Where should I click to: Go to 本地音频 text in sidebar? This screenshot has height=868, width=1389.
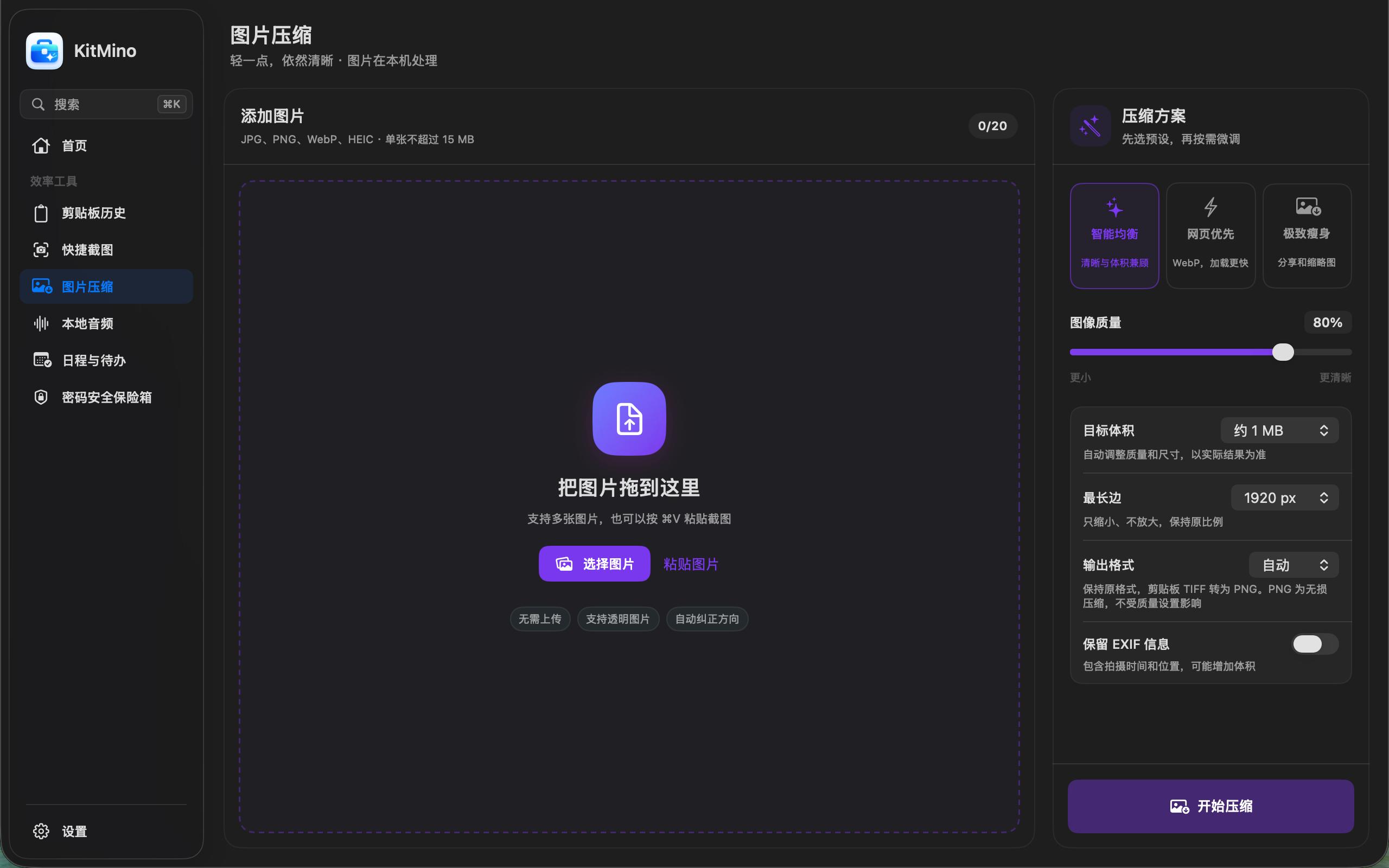coord(87,323)
